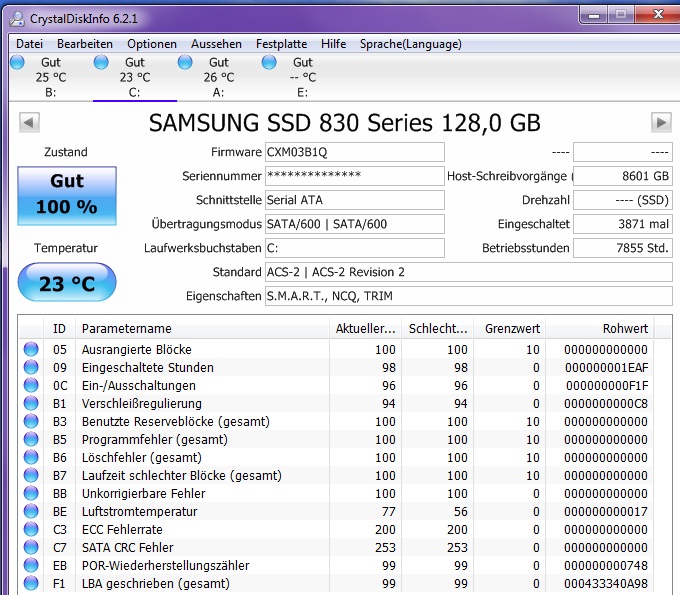This screenshot has height=595, width=680.
Task: Select disk A: with 26 °C
Action: 219,77
